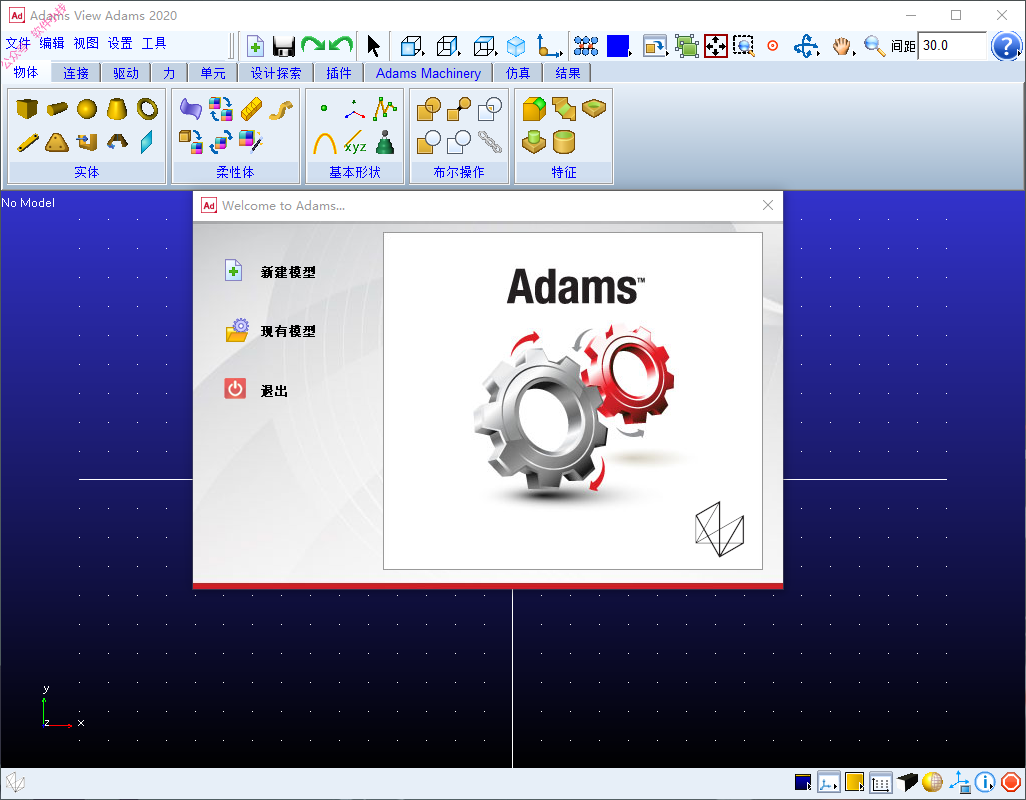Select the polyline construction tool
This screenshot has width=1026, height=800.
(x=385, y=108)
